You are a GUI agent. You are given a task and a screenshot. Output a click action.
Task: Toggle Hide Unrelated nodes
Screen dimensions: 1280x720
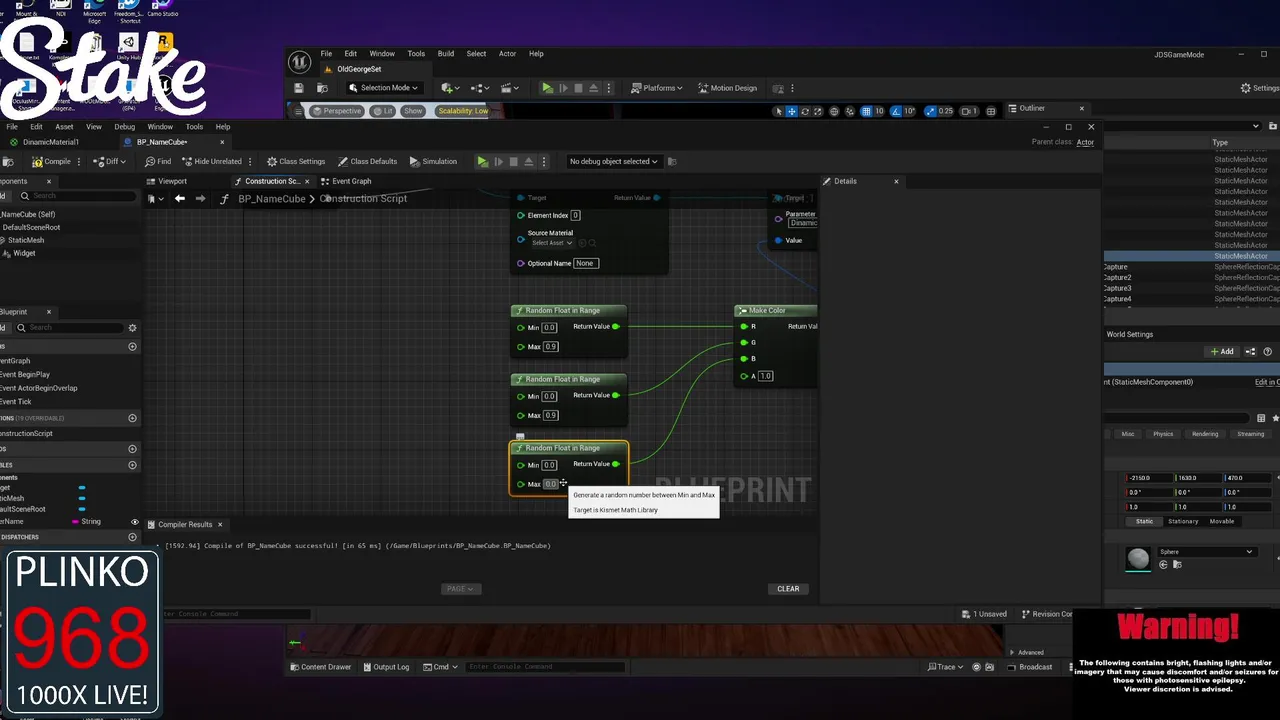coord(211,161)
